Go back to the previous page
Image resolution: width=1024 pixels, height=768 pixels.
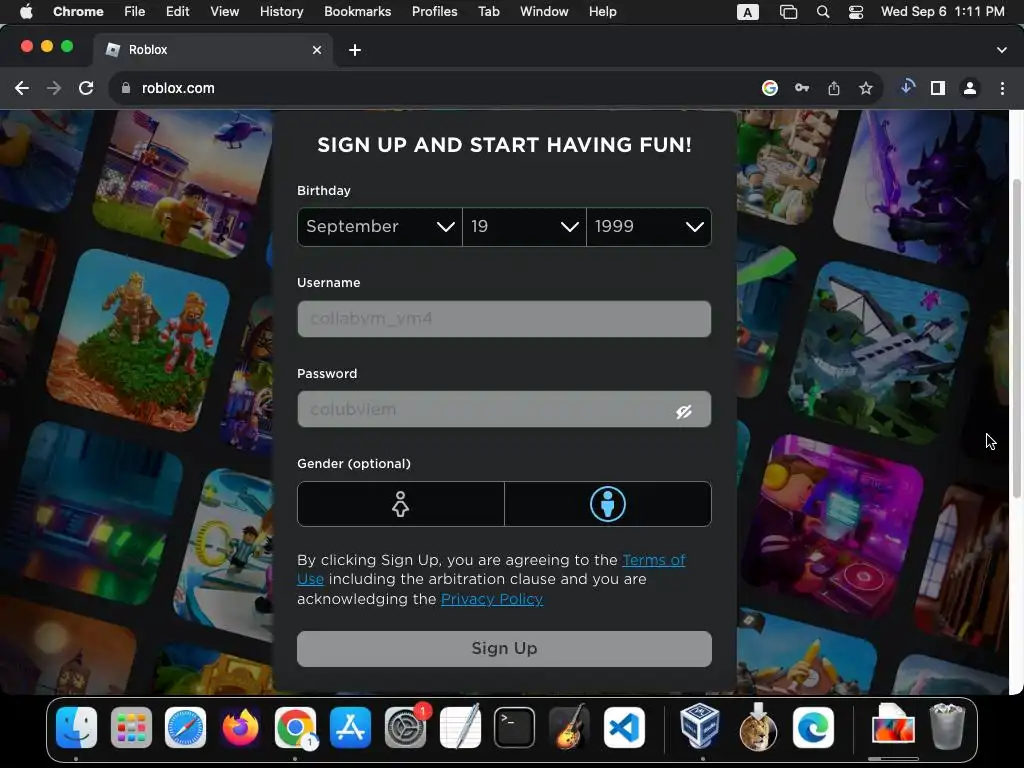[x=22, y=88]
